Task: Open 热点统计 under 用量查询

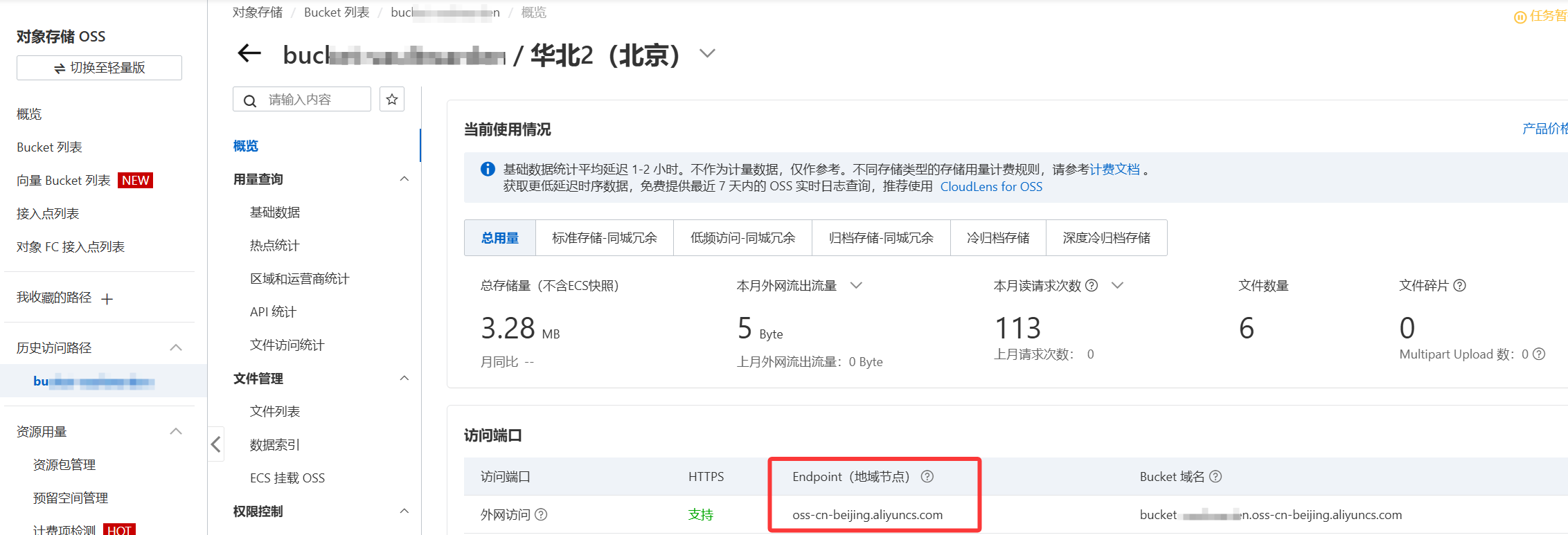Action: point(275,246)
